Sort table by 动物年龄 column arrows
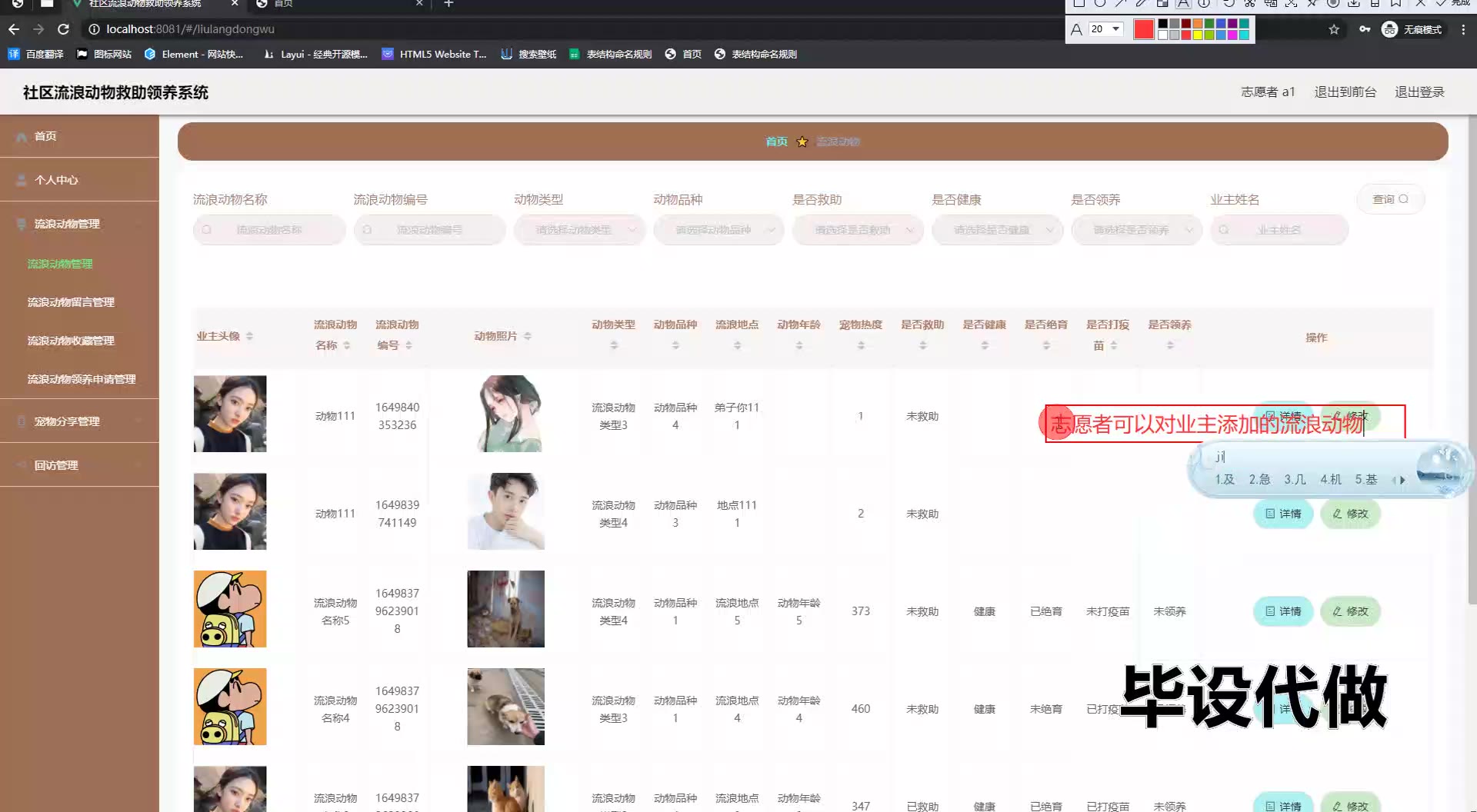This screenshot has width=1477, height=812. 799,346
